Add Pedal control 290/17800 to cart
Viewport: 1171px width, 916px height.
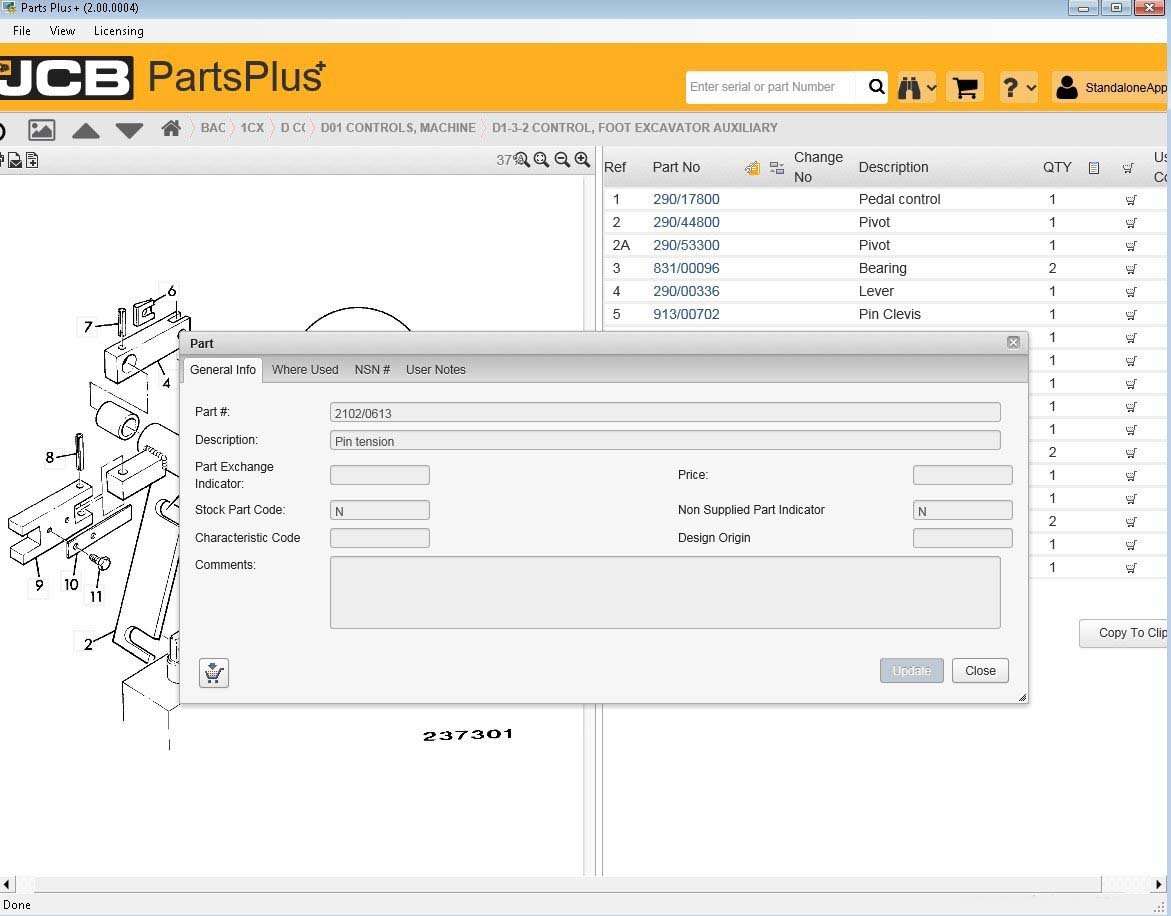coord(1131,200)
